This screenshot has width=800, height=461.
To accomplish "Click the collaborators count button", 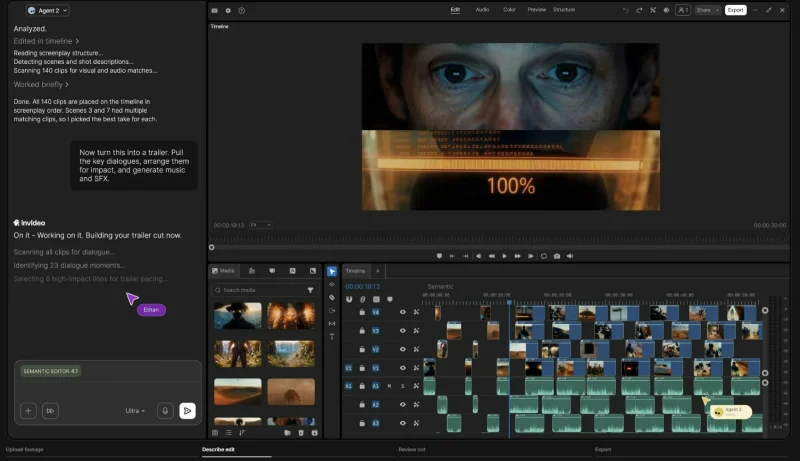I will [683, 10].
